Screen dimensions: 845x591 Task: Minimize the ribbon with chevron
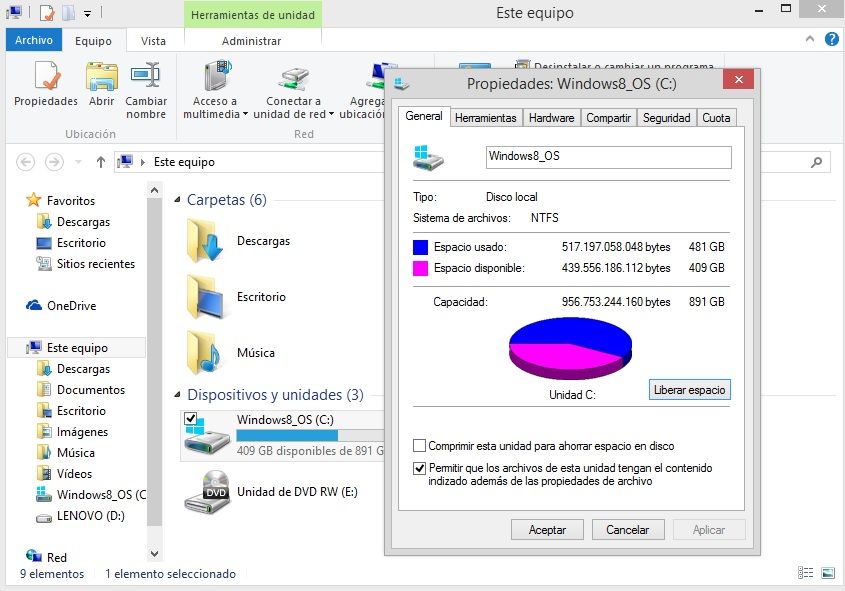tap(809, 39)
